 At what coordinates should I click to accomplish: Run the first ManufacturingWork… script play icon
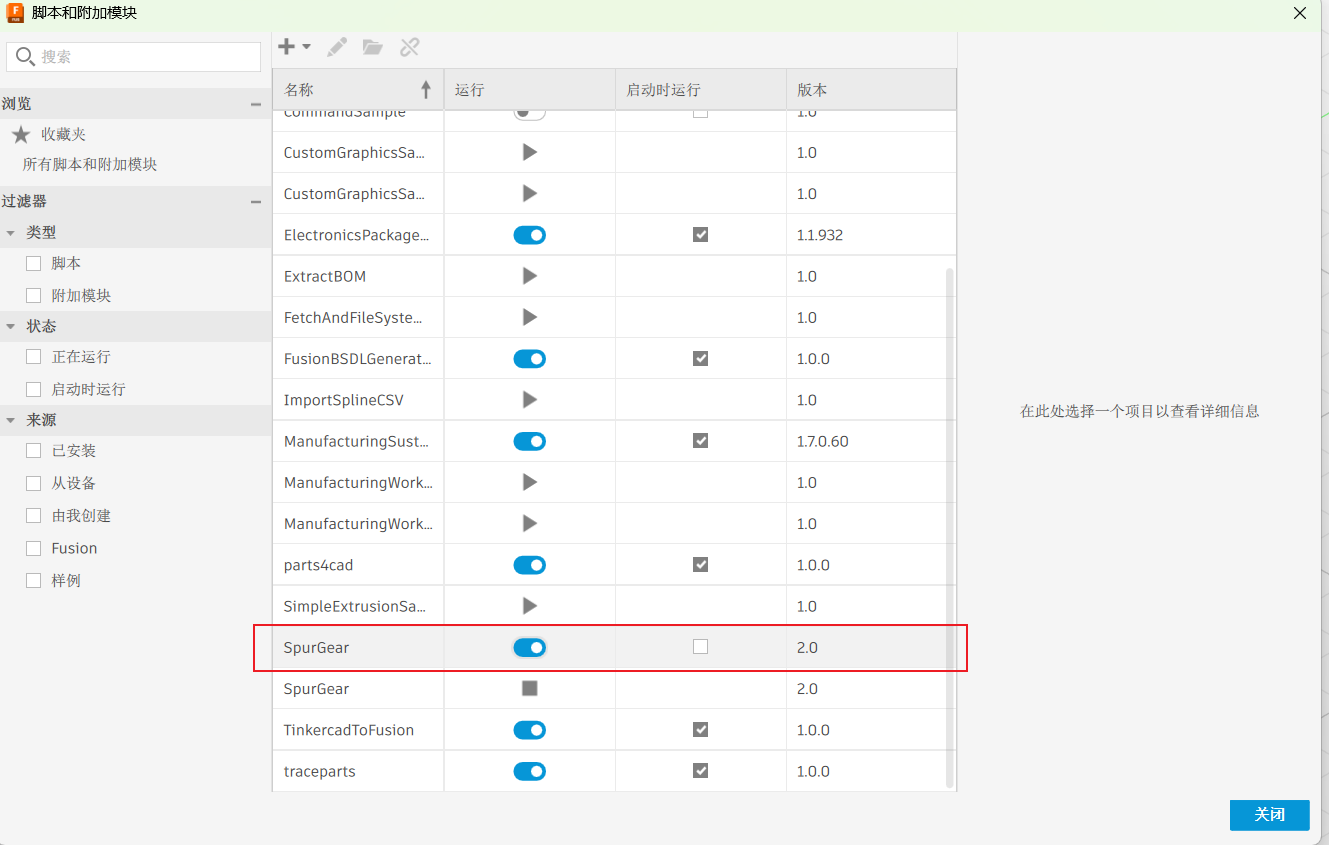[x=530, y=482]
